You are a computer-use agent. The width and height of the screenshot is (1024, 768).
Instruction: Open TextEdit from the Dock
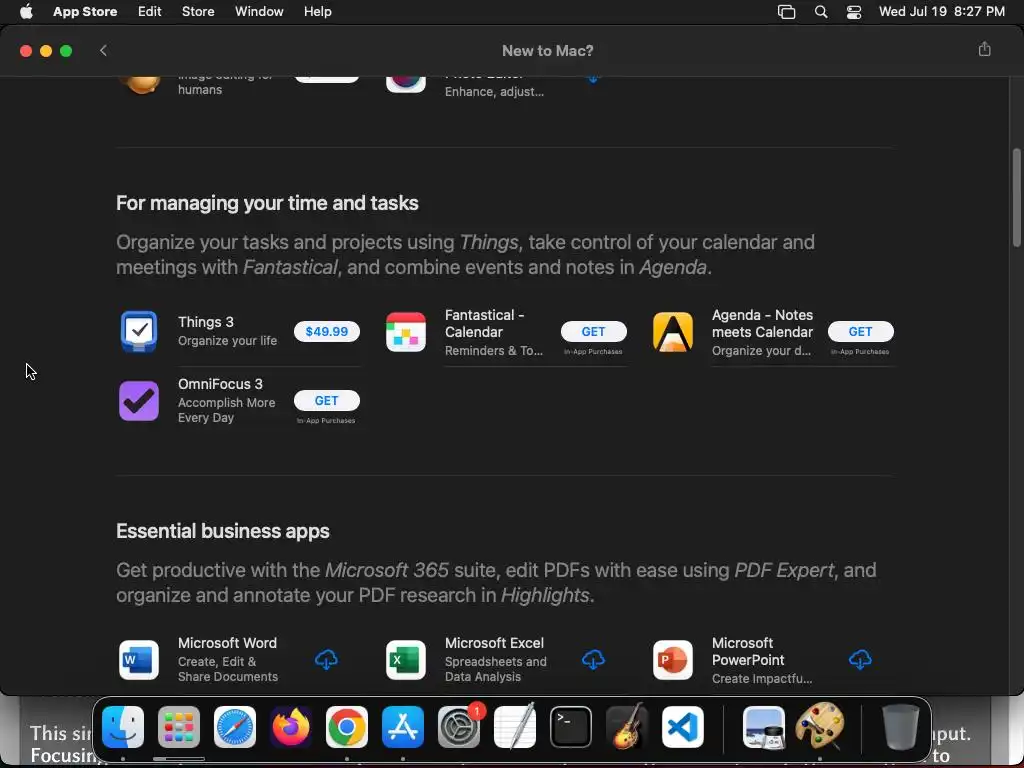515,727
